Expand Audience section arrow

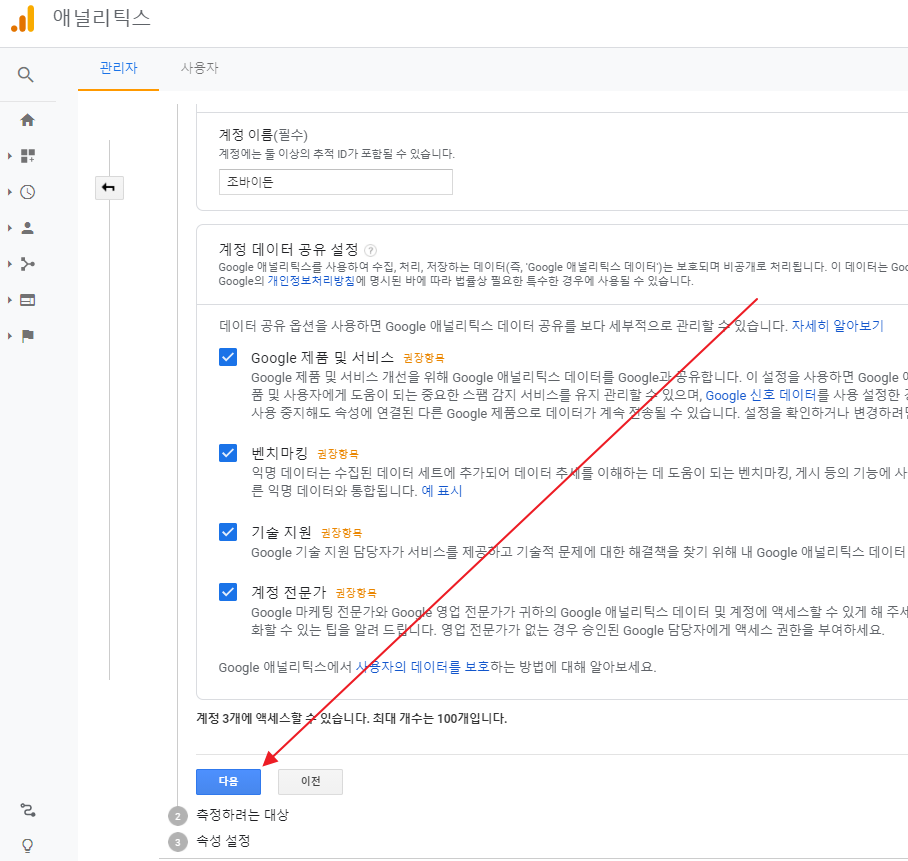(9, 228)
